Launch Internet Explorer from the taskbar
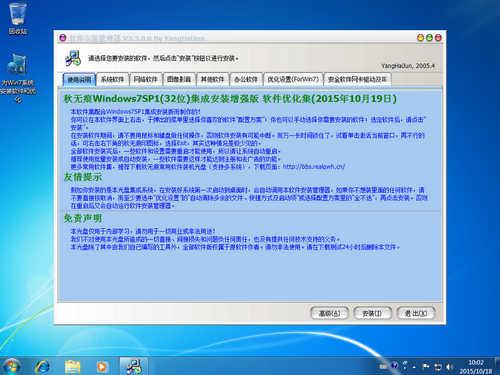Viewport: 500px width, 375px height. (x=42, y=366)
